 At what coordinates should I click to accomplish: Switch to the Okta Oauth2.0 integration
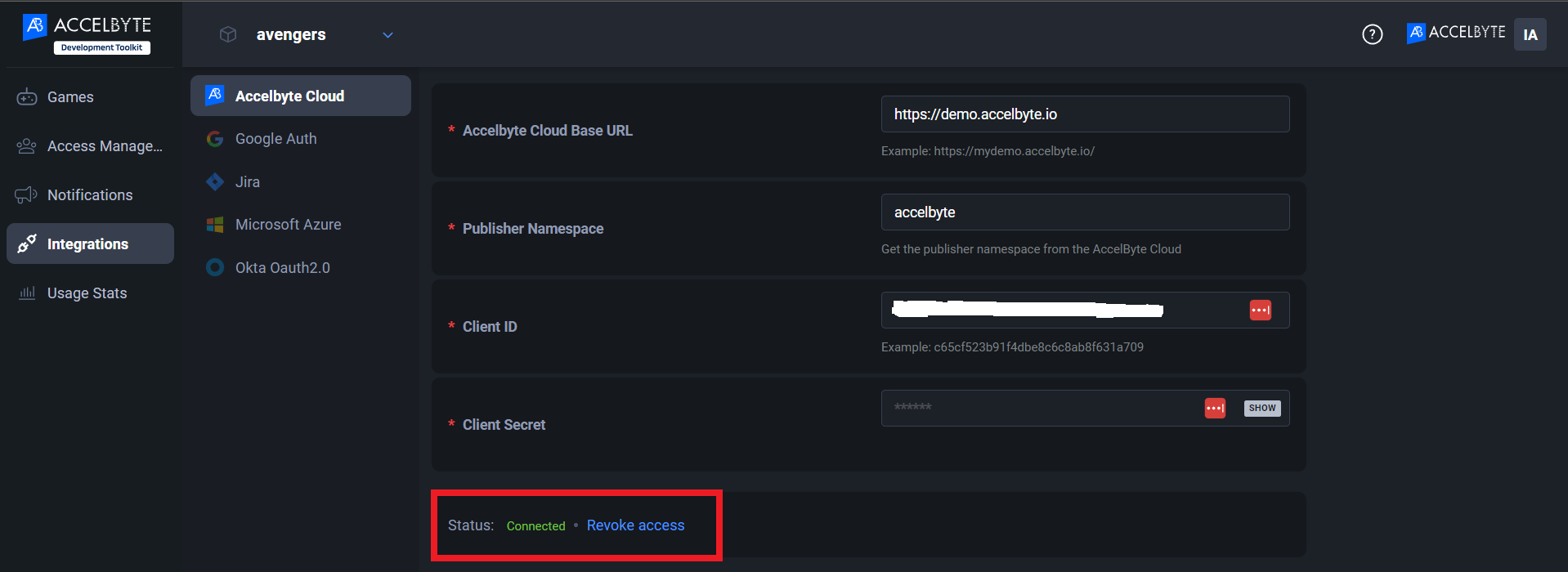tap(301, 267)
